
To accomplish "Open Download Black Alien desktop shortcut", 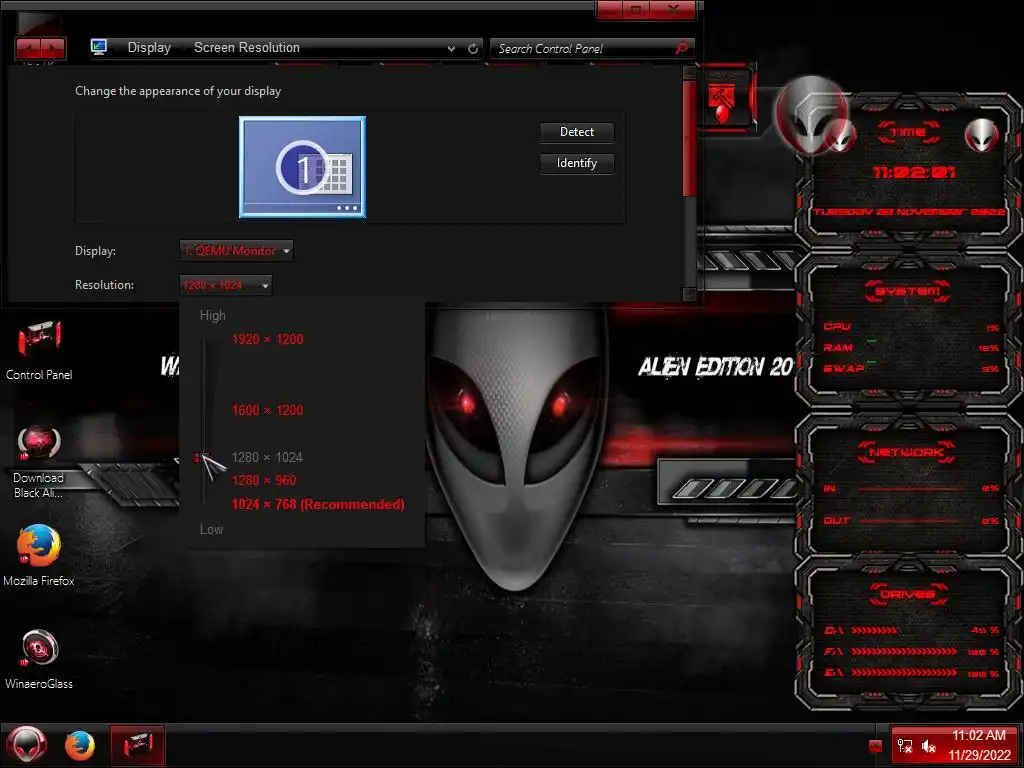I will (x=39, y=461).
